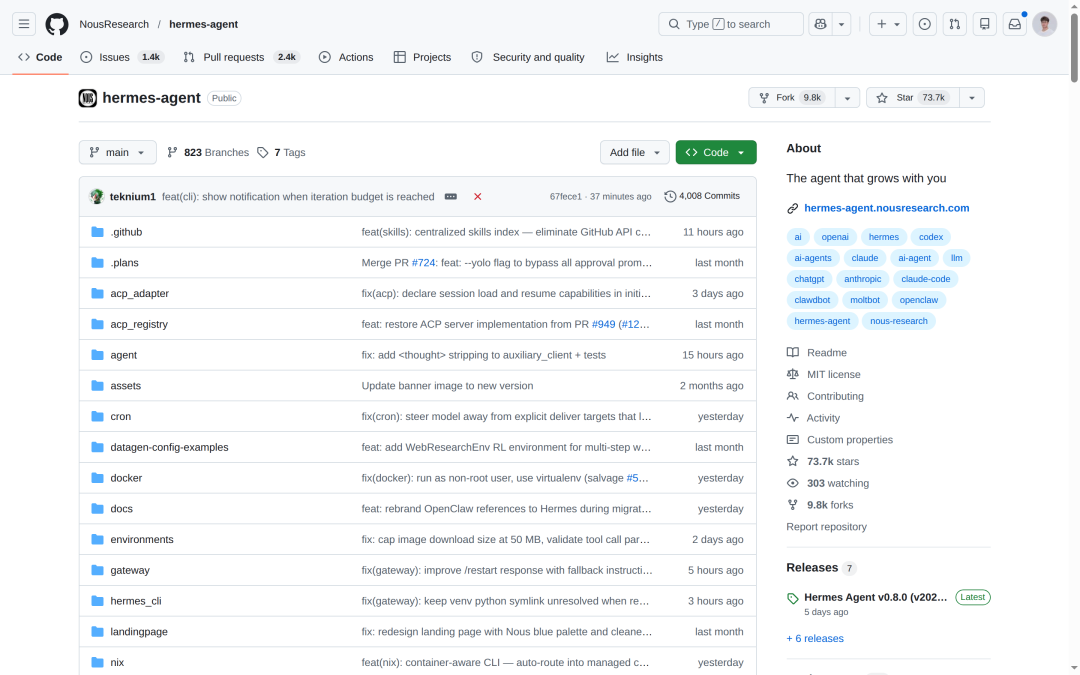Click the hermes-agent repository avatar logo
This screenshot has width=1080, height=675.
(87, 98)
